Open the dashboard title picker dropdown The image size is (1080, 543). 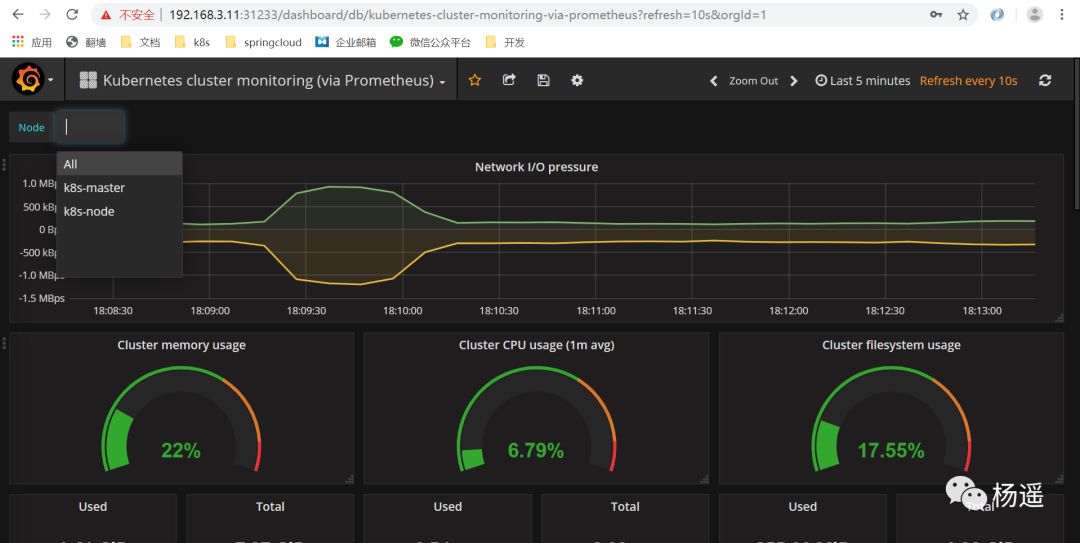[x=262, y=81]
